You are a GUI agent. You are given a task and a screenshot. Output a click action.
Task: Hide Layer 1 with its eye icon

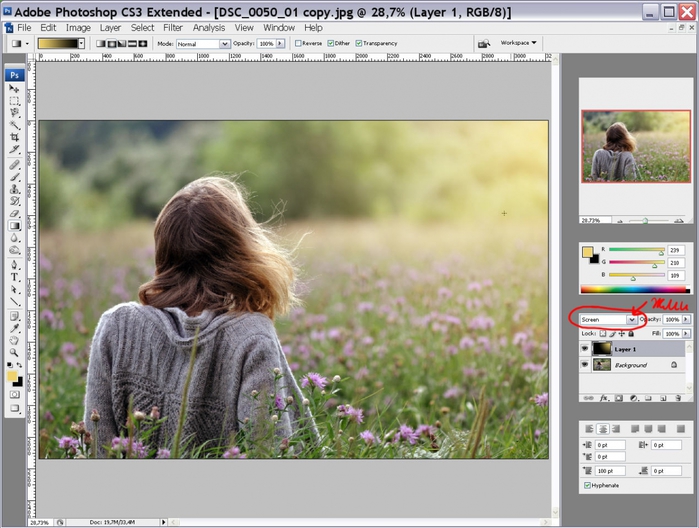585,349
